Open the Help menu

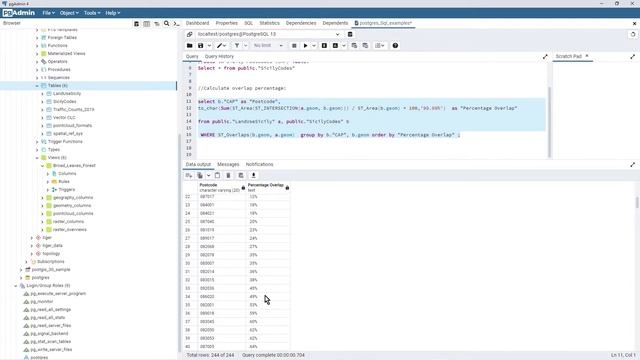click(112, 13)
